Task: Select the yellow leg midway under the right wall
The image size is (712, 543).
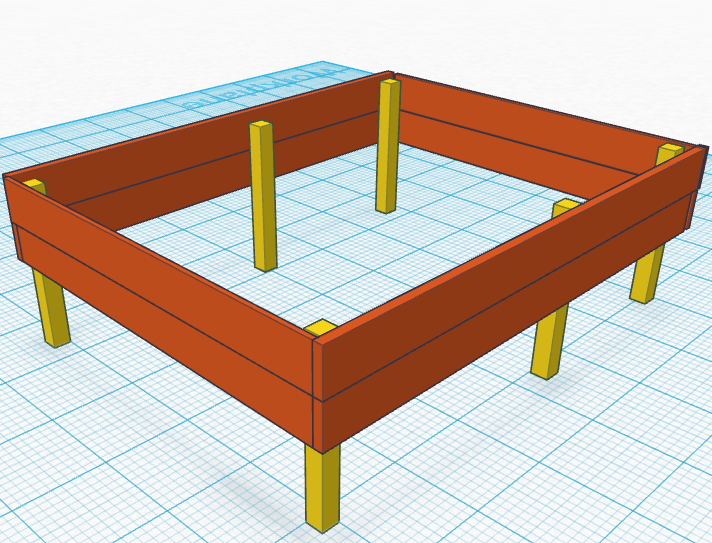Action: [x=548, y=341]
